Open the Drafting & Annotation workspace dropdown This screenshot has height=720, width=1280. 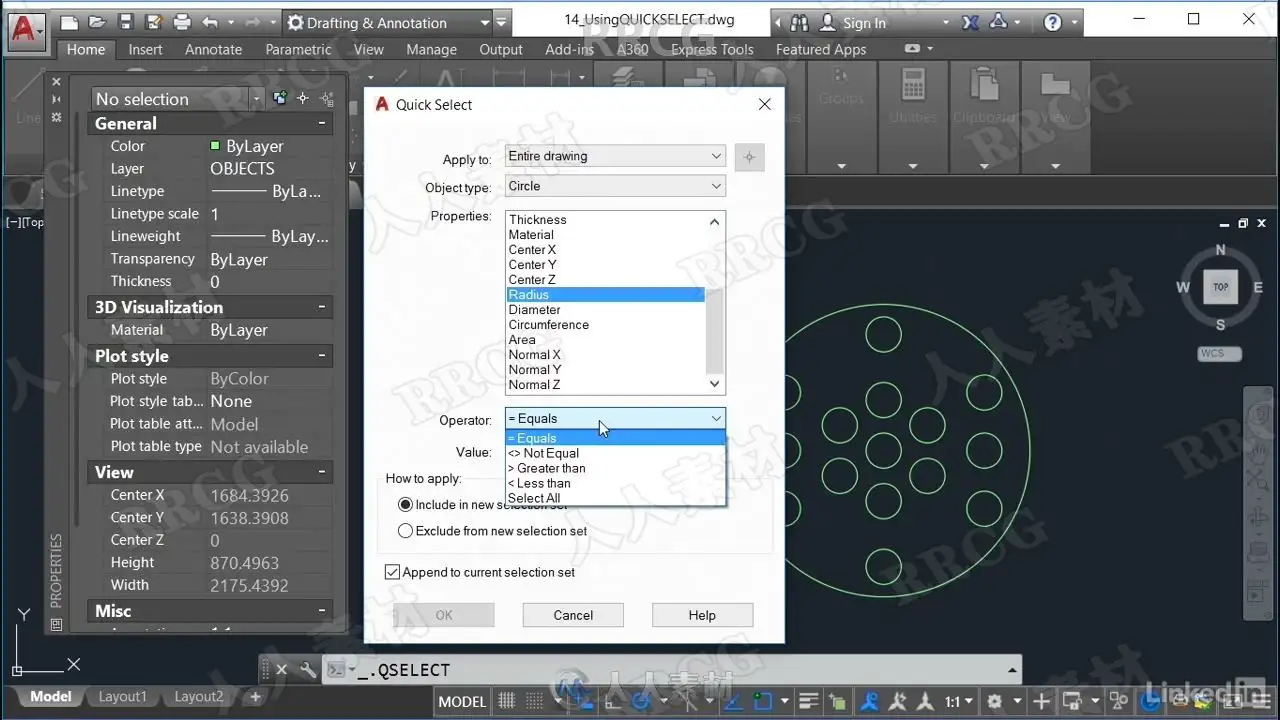tap(486, 22)
